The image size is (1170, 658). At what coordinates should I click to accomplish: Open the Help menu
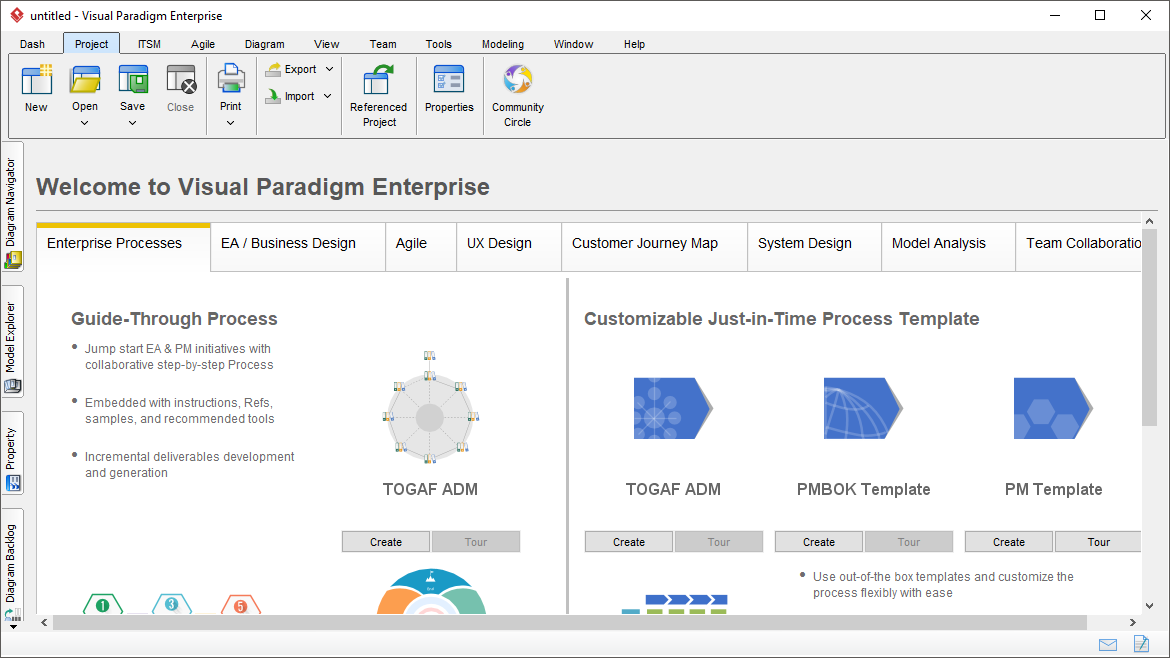634,44
